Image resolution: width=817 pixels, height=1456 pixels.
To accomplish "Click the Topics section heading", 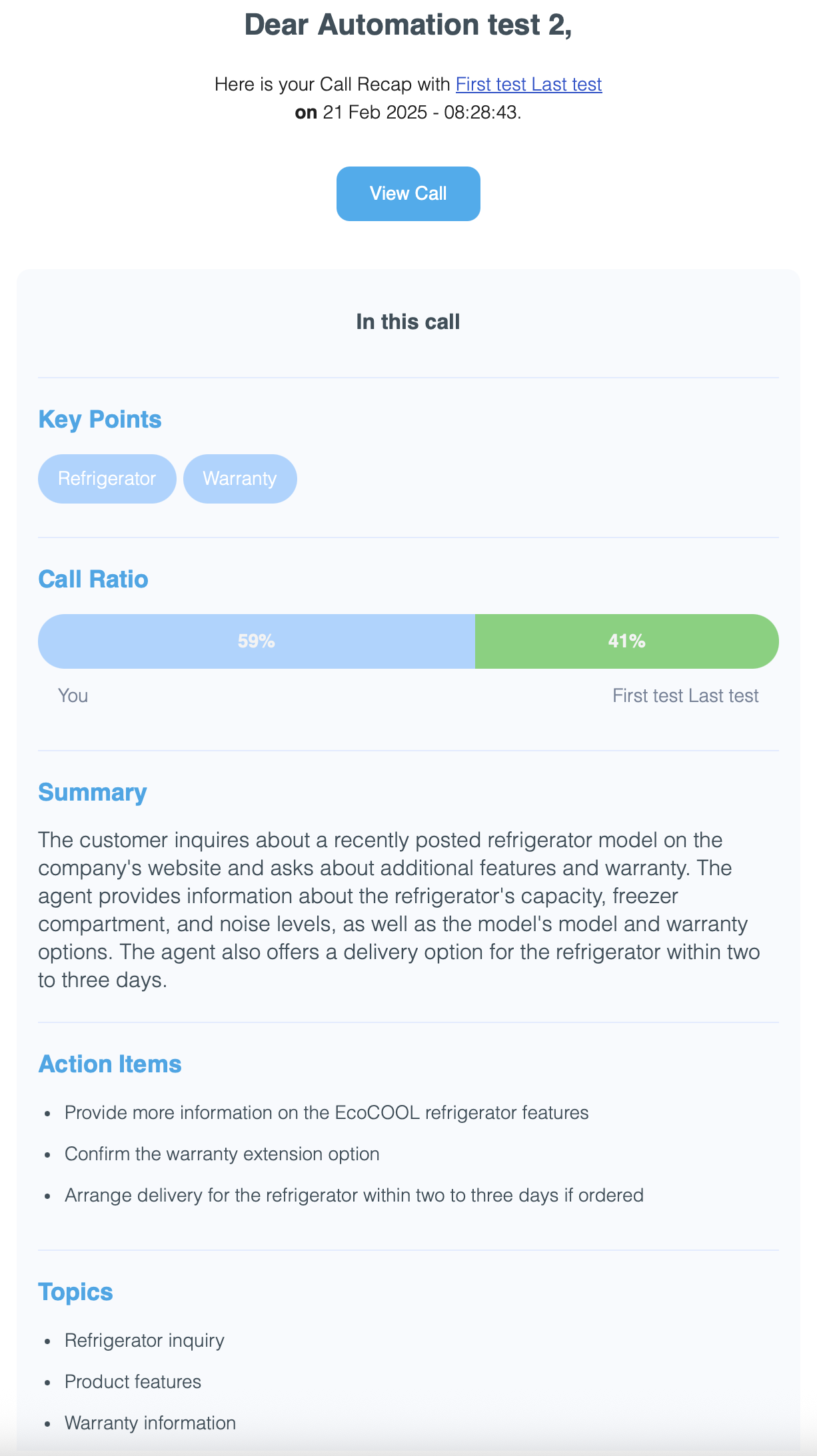I will [75, 1292].
